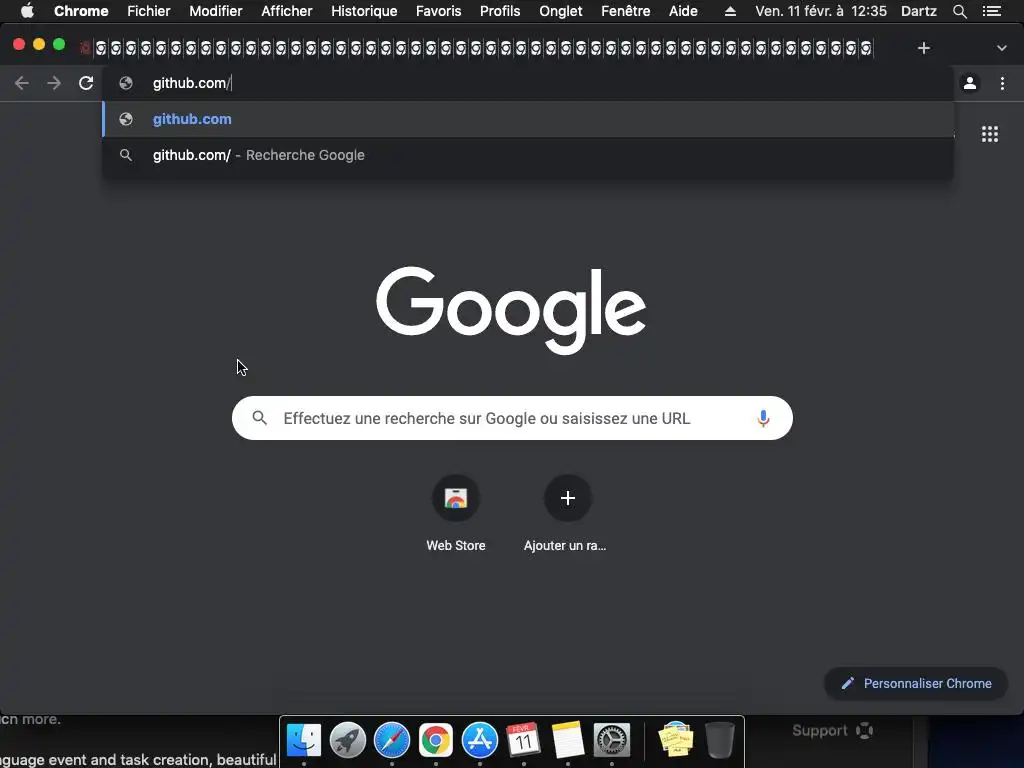
Task: Start voice search with microphone icon
Action: tap(763, 418)
